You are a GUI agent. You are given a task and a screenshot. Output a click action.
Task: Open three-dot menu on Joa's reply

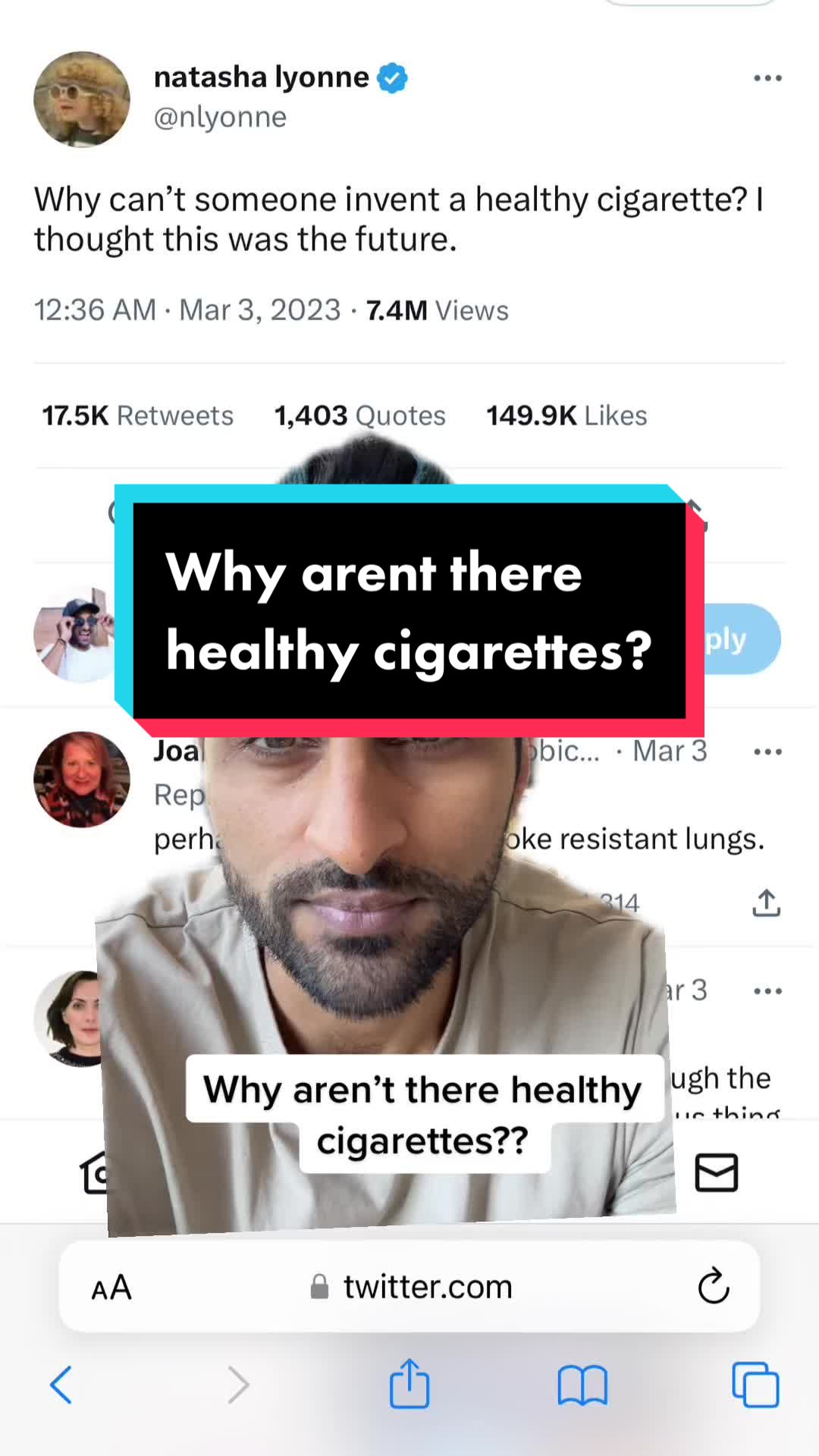coord(767,752)
